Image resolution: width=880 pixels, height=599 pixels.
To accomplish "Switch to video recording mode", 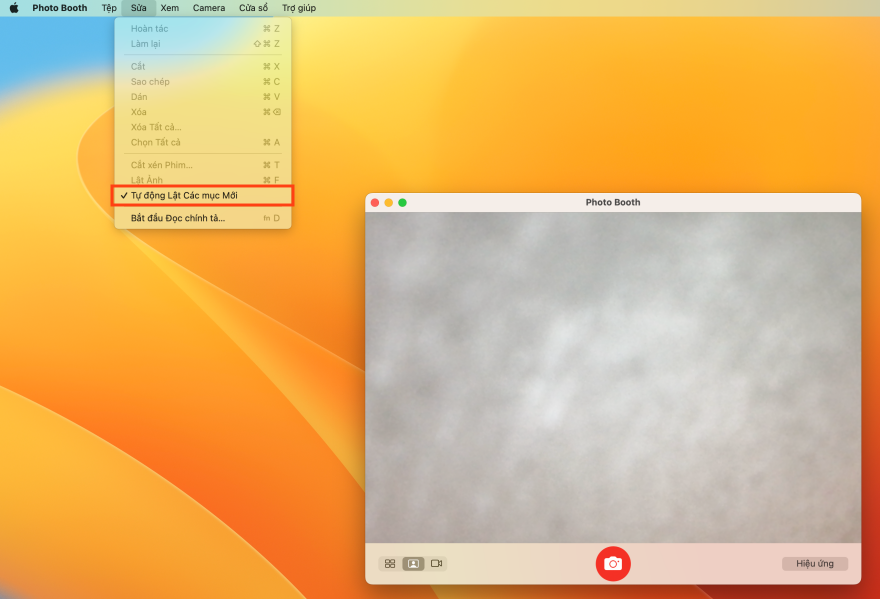I will pos(436,564).
